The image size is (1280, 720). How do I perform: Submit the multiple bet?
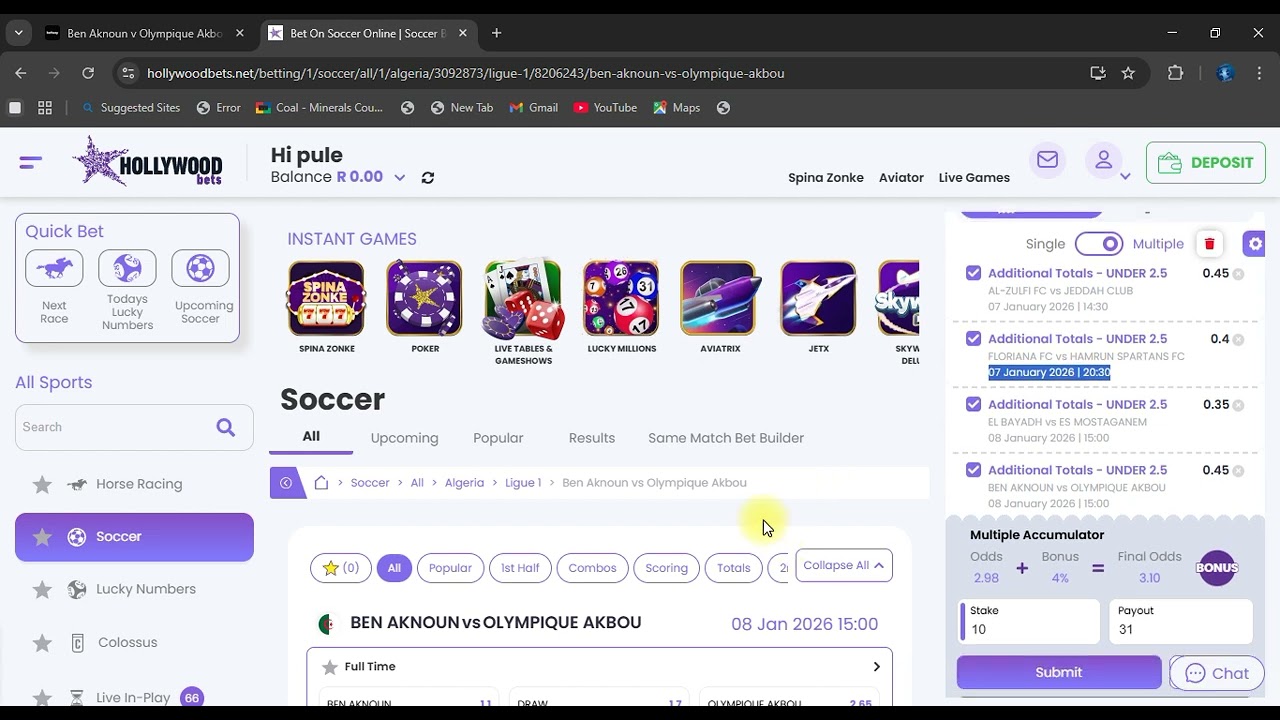1059,672
